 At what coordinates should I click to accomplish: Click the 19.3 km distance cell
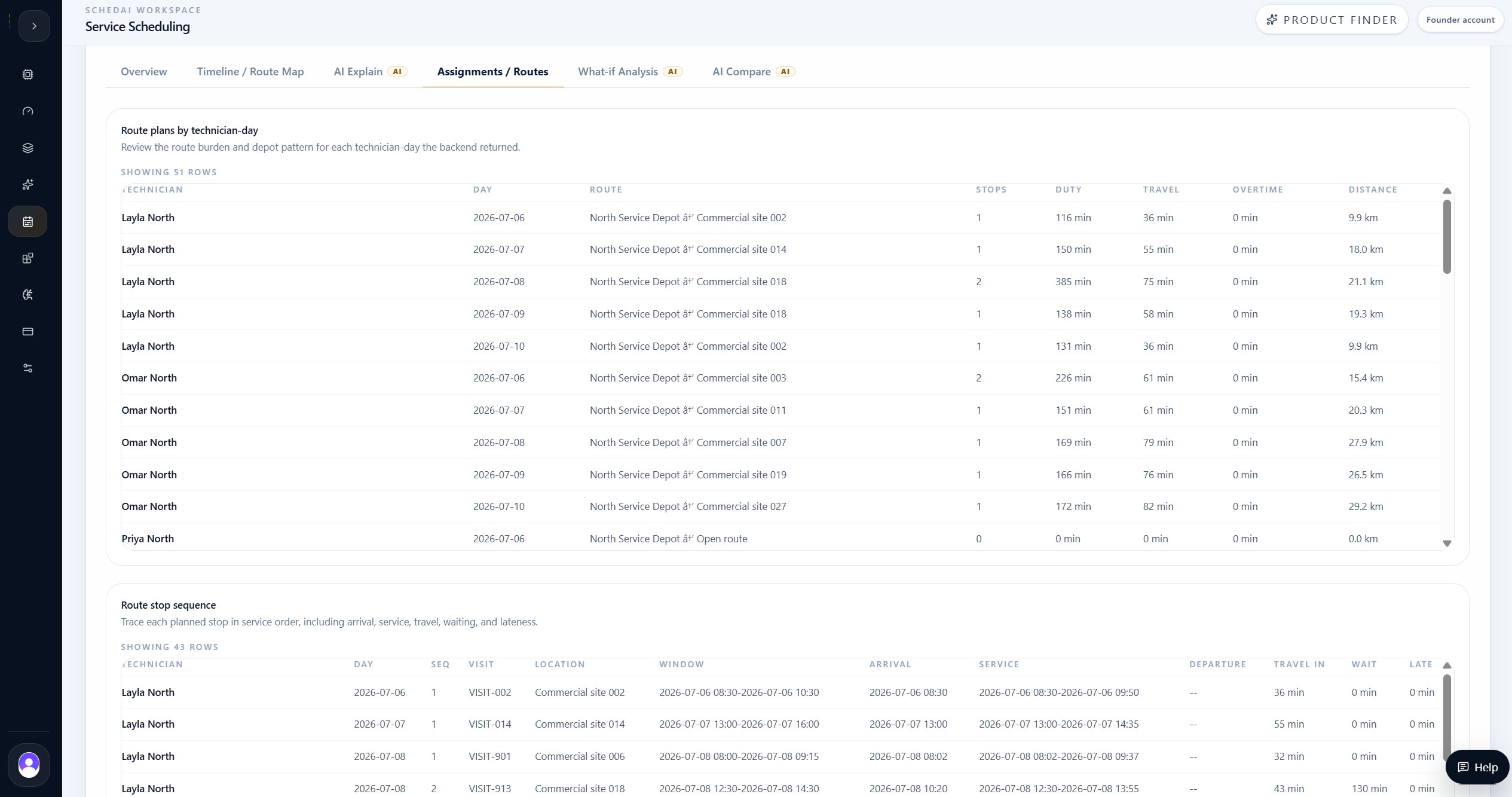[x=1366, y=314]
